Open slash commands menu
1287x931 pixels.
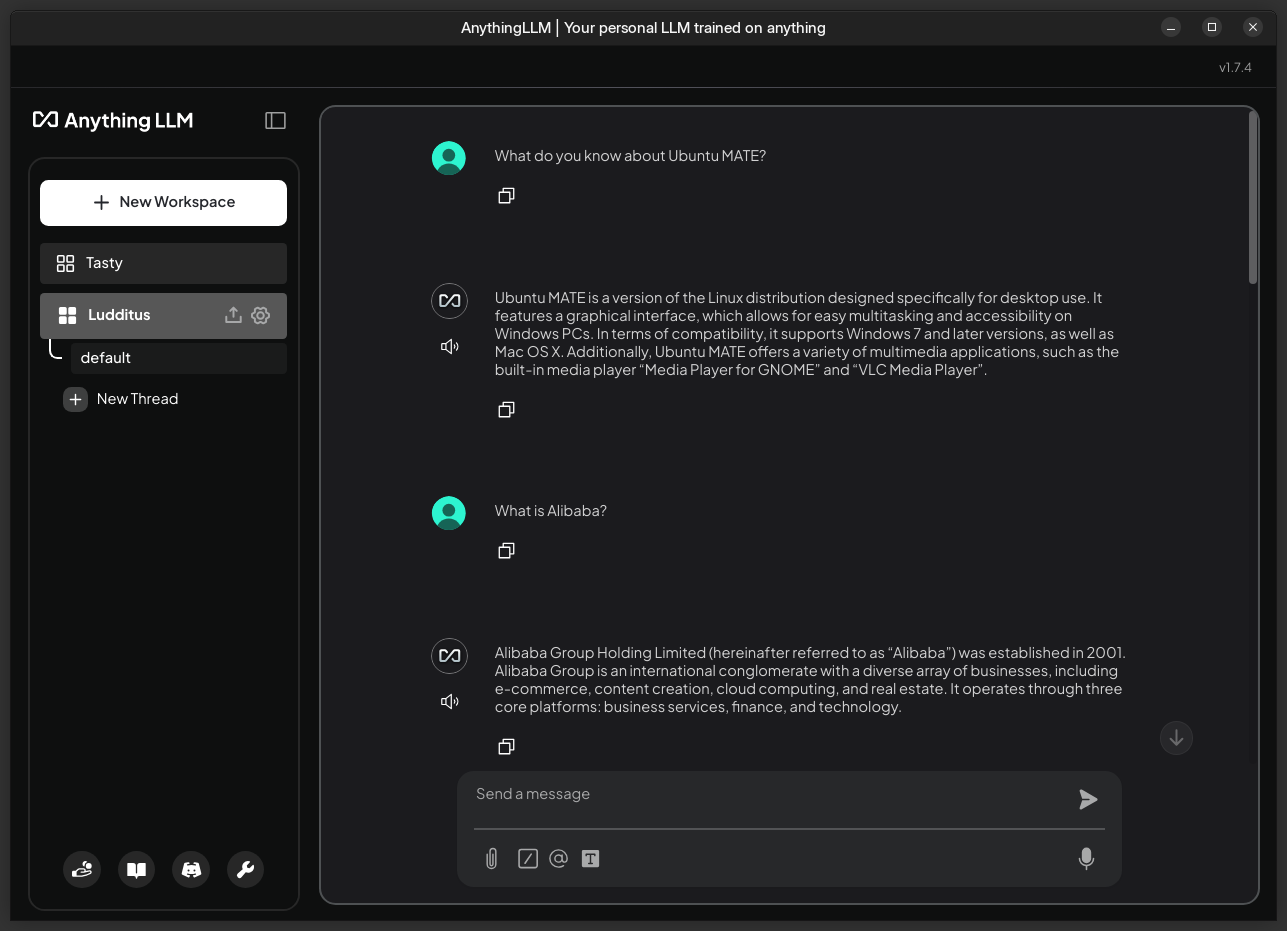point(528,859)
